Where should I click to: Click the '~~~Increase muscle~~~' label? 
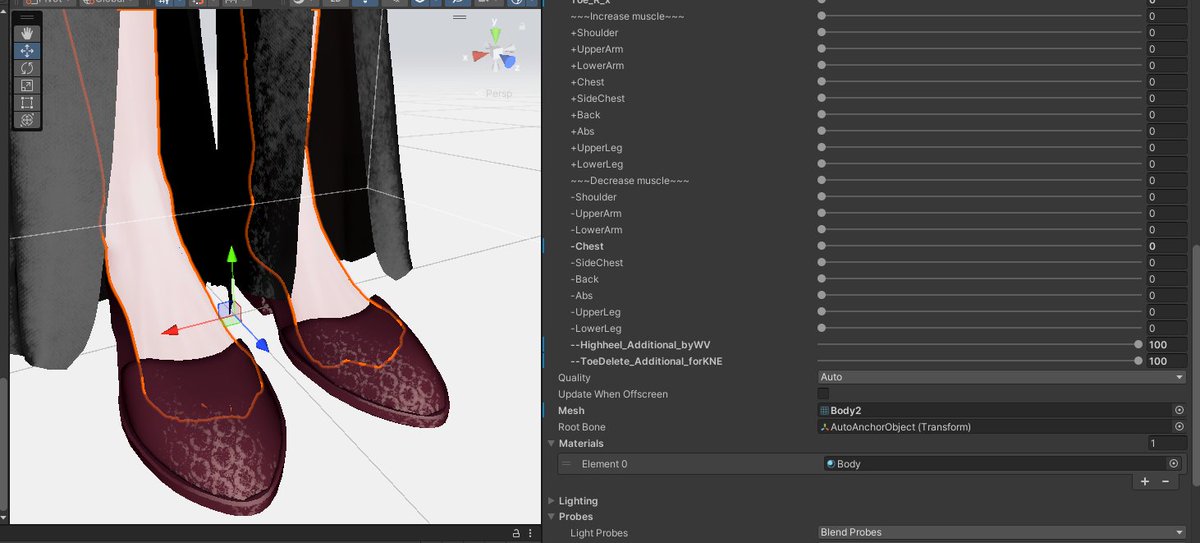[627, 16]
